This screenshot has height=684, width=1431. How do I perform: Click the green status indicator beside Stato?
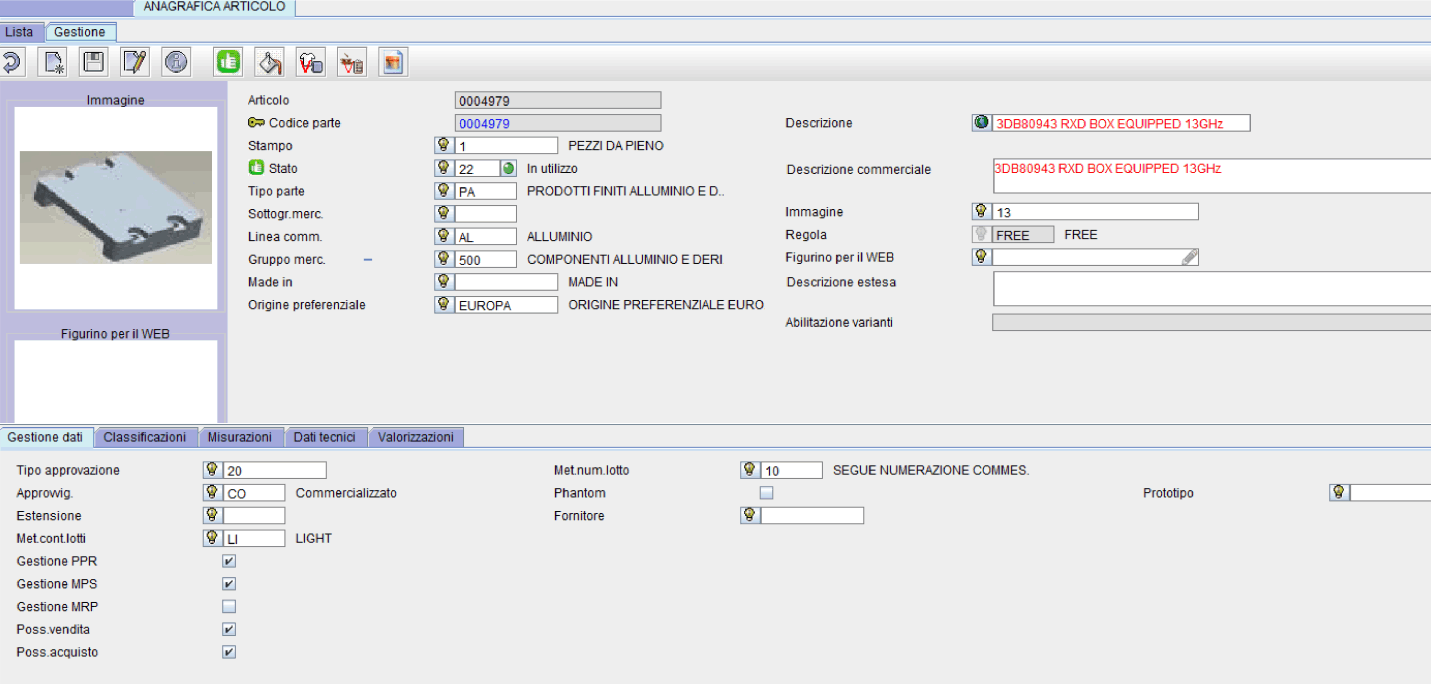coord(509,168)
